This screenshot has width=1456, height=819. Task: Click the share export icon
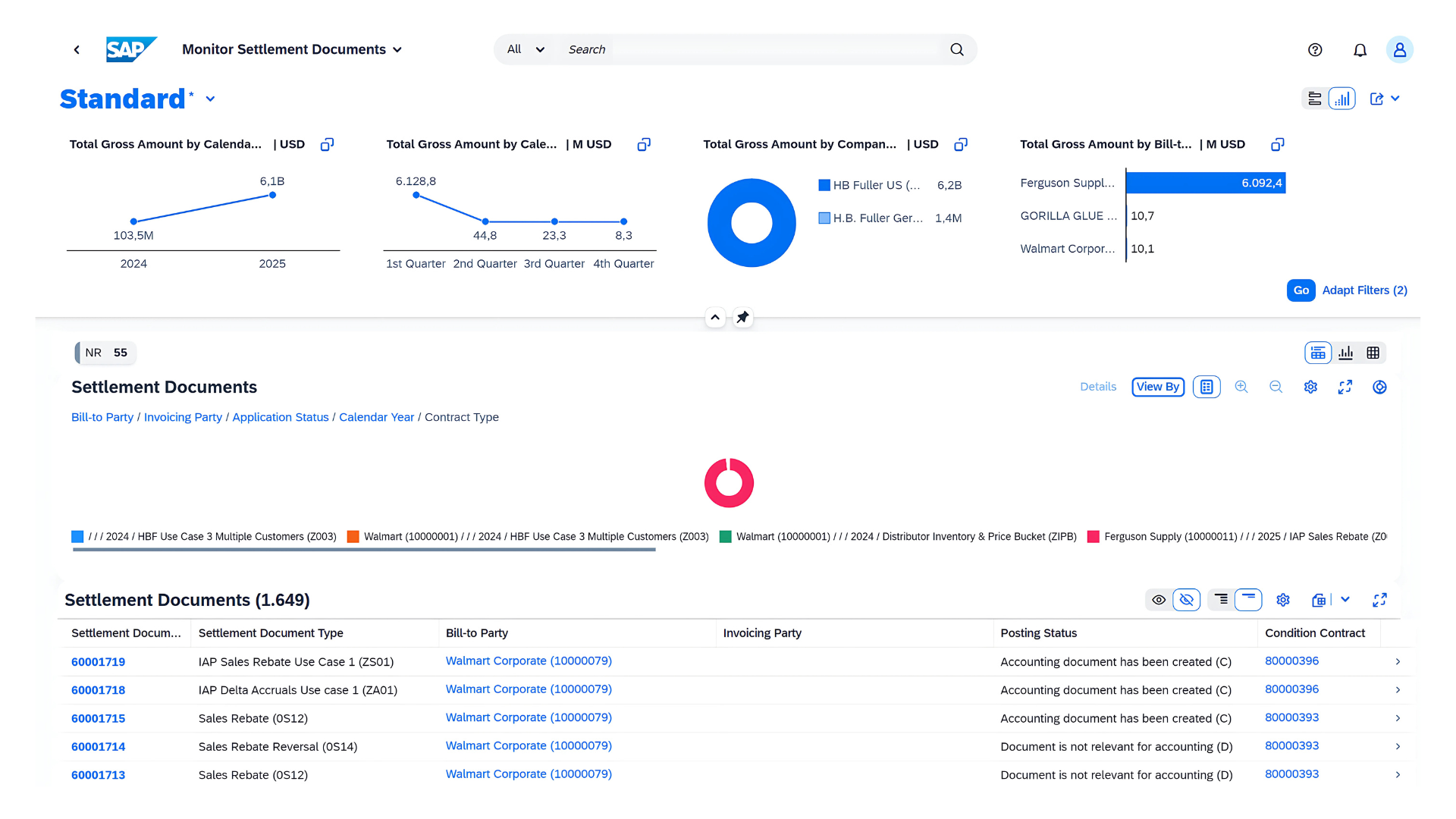pos(1377,99)
